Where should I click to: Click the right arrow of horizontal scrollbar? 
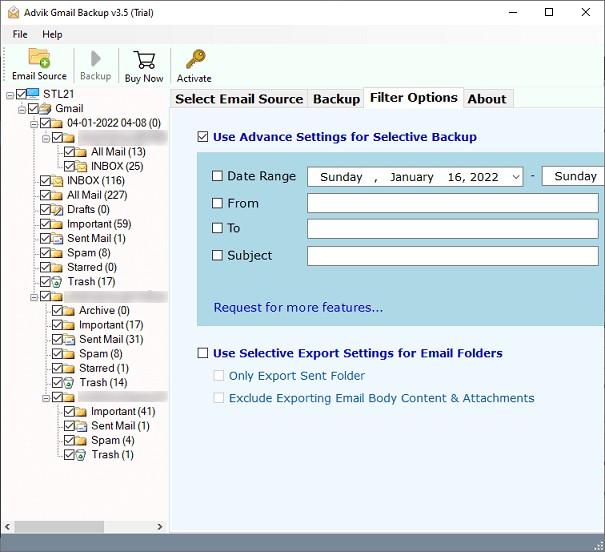tap(160, 527)
